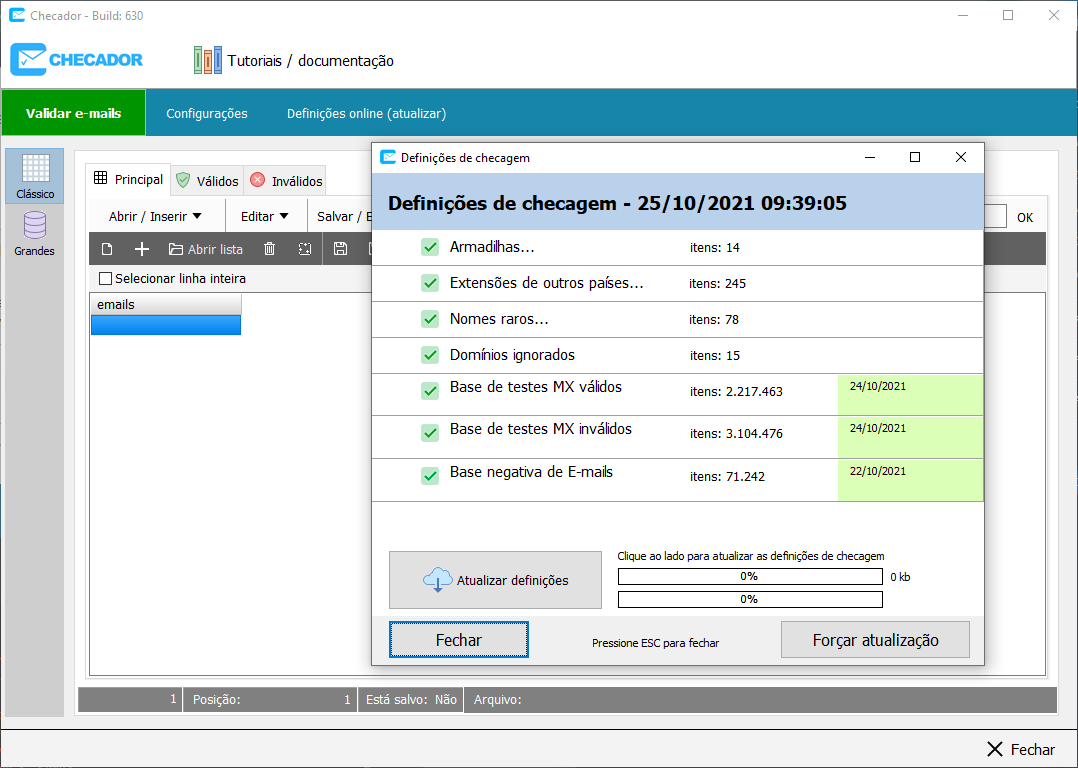Click the trash delete icon
1078x768 pixels.
270,249
